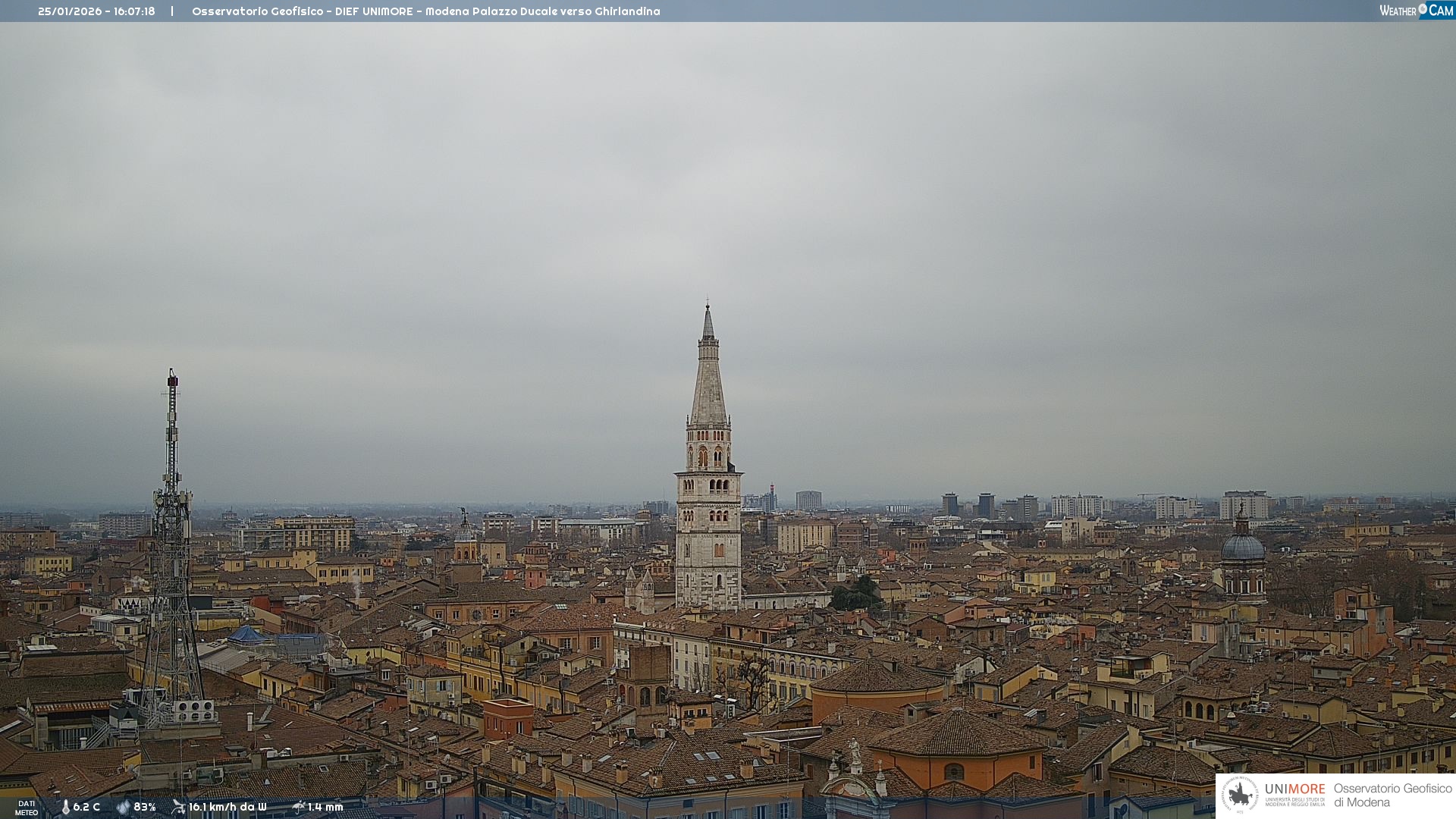This screenshot has width=1456, height=819.
Task: Click the 1.4 mm rainfall value
Action: coord(325,807)
